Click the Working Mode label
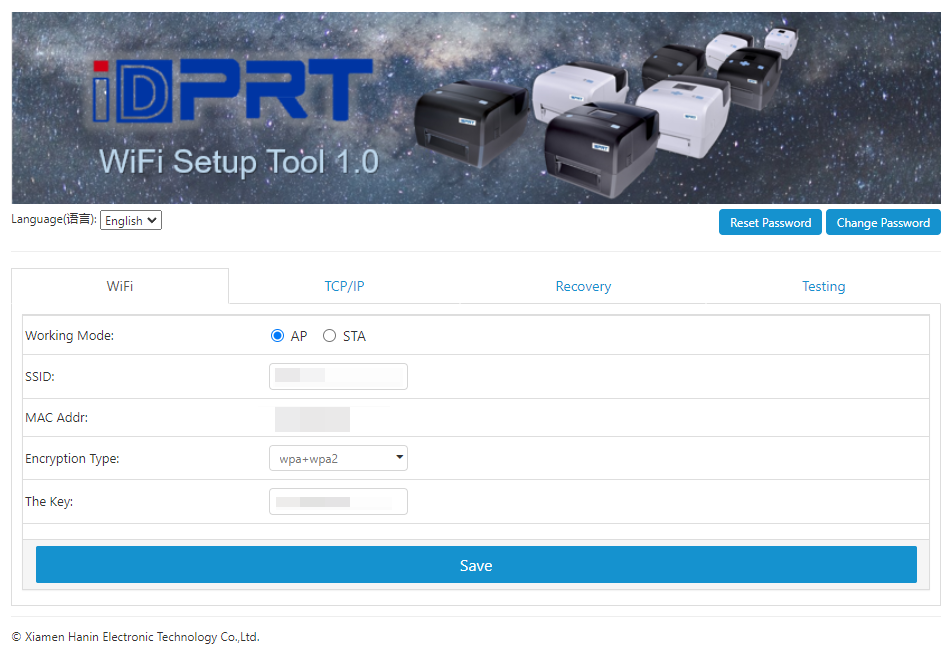The height and width of the screenshot is (657, 951). (x=70, y=336)
